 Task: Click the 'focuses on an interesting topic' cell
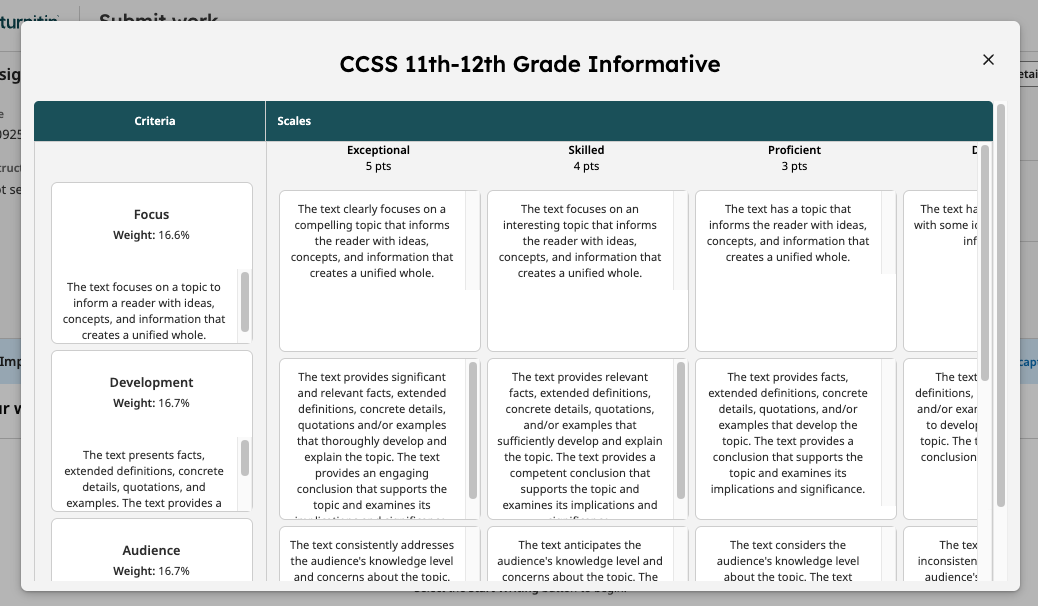click(x=588, y=271)
